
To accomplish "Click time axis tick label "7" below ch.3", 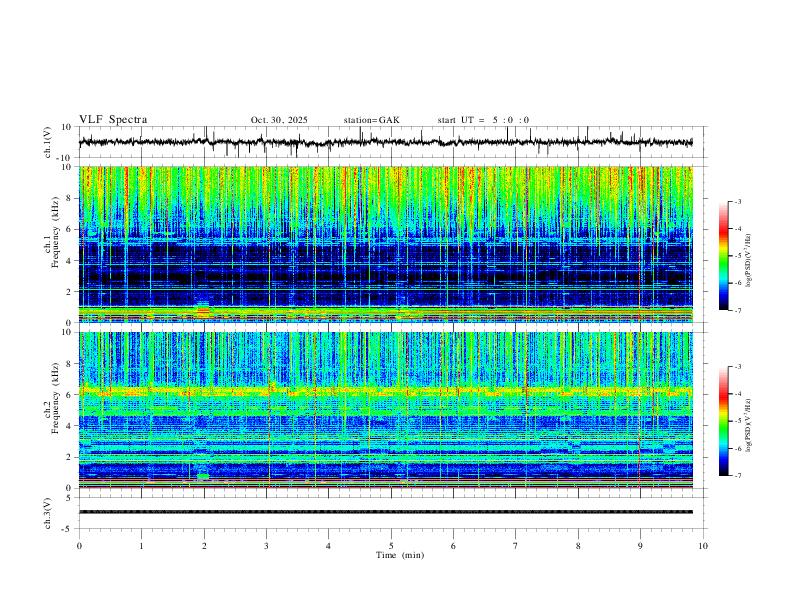I will pyautogui.click(x=516, y=546).
